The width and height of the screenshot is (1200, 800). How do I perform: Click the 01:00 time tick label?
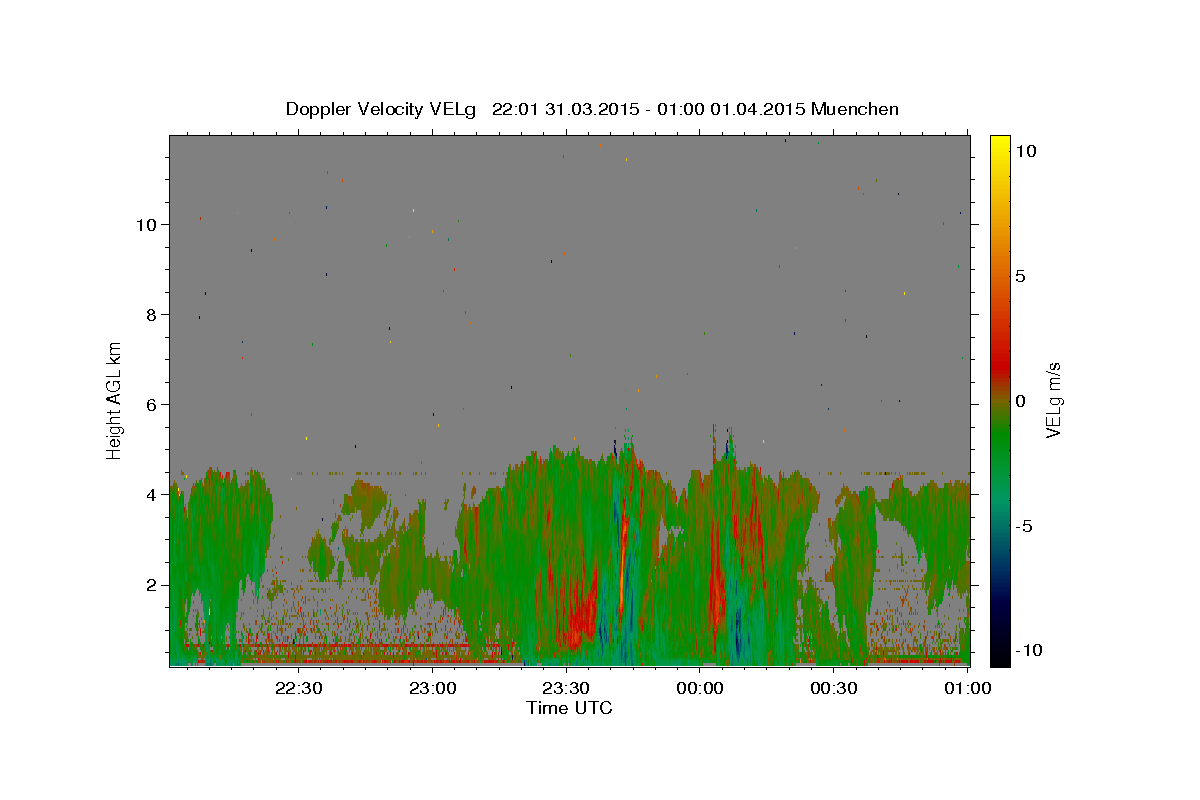[967, 688]
